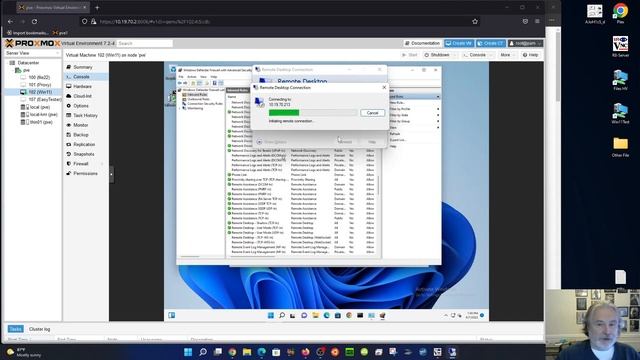
Task: Select VM 100 in the resource tree
Action: 39,77
